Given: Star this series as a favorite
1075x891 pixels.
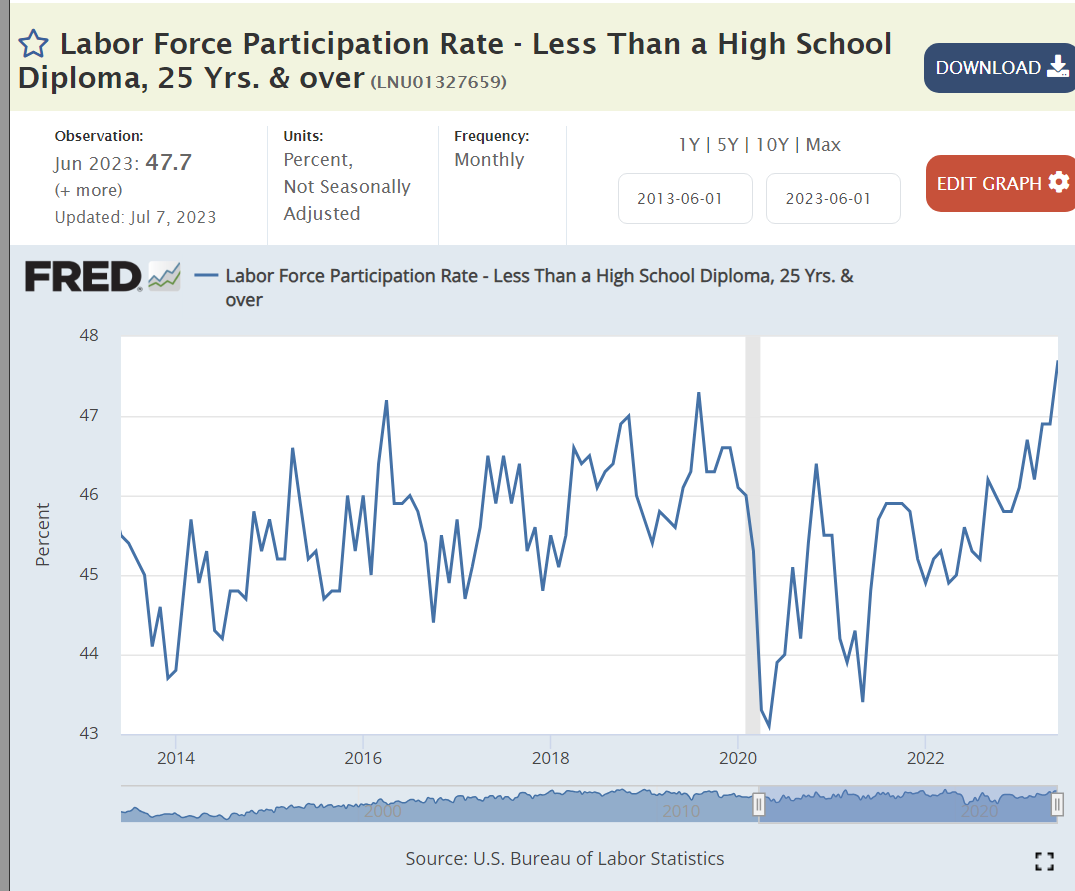Looking at the screenshot, I should tap(34, 44).
